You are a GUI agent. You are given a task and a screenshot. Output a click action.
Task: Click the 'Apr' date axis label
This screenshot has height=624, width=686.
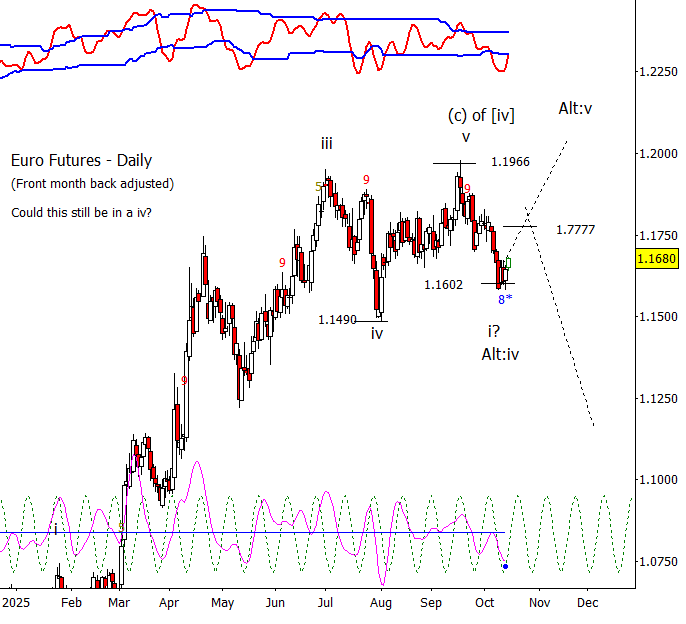point(169,603)
